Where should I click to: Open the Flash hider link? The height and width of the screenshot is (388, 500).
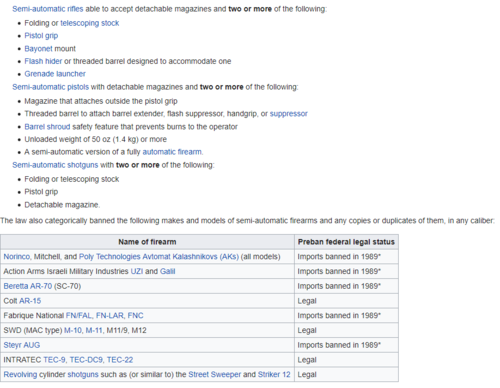[x=43, y=61]
